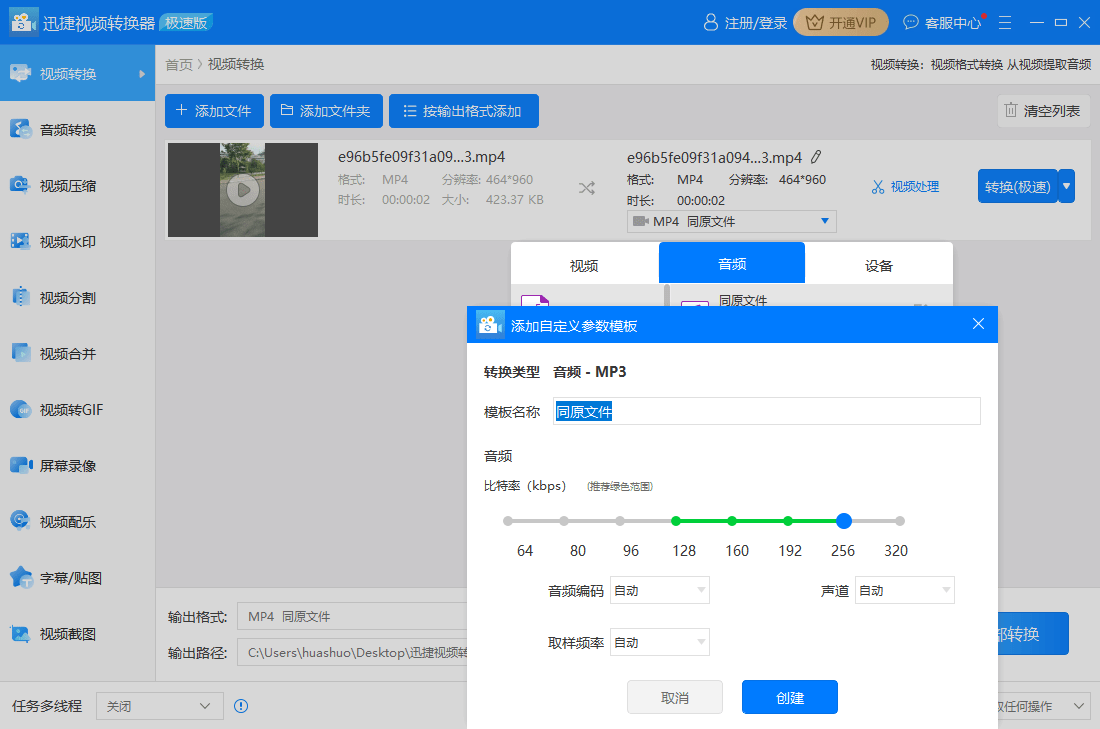Open the Video Compression (视频压缩) sidebar icon
This screenshot has height=729, width=1100.
[20, 185]
